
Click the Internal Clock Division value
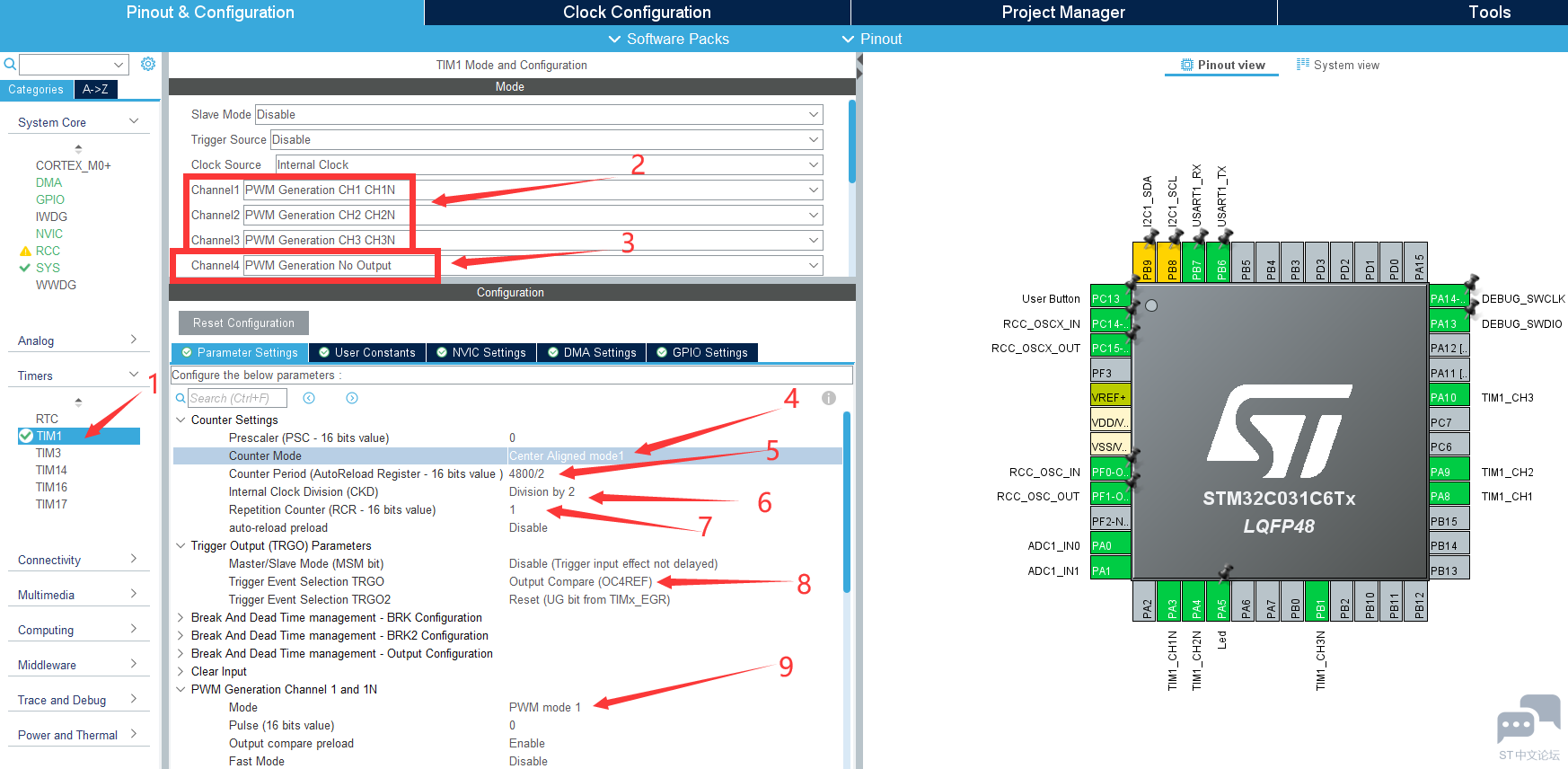[x=542, y=491]
